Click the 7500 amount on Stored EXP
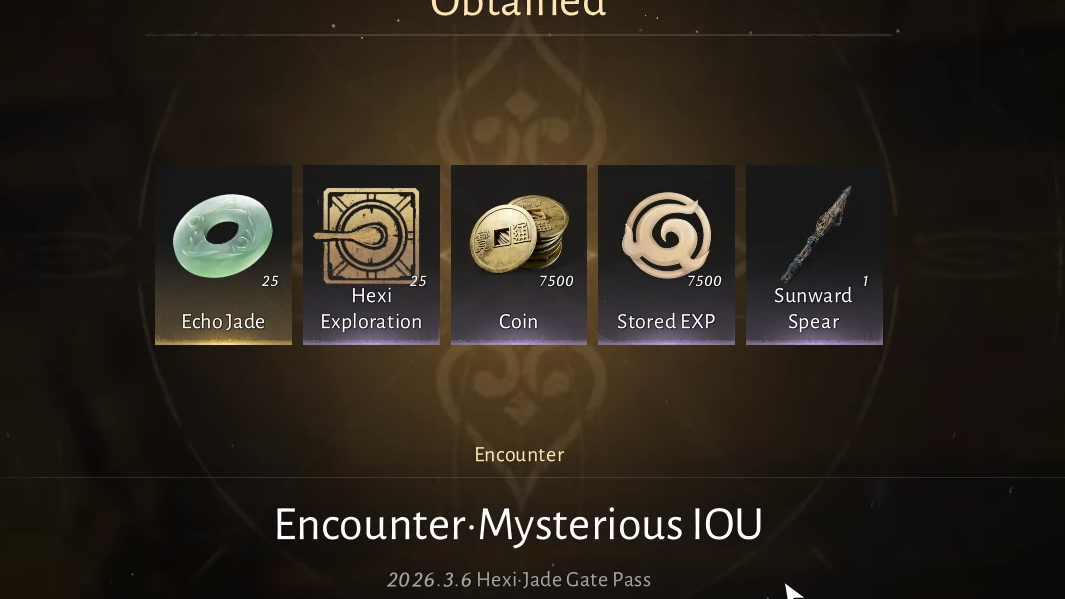Screen dimensions: 1065x599 click(x=704, y=281)
